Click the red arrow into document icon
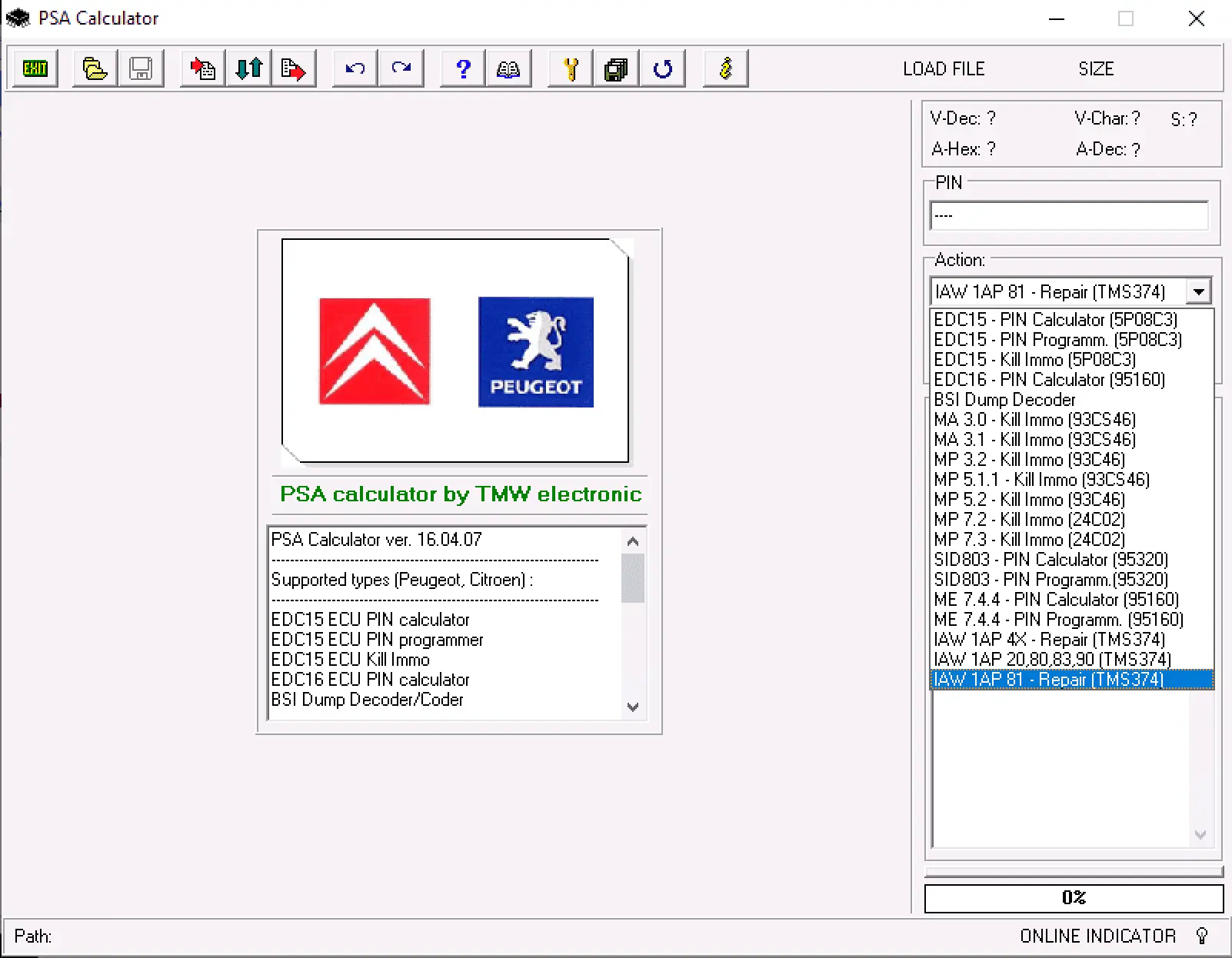 click(x=203, y=69)
